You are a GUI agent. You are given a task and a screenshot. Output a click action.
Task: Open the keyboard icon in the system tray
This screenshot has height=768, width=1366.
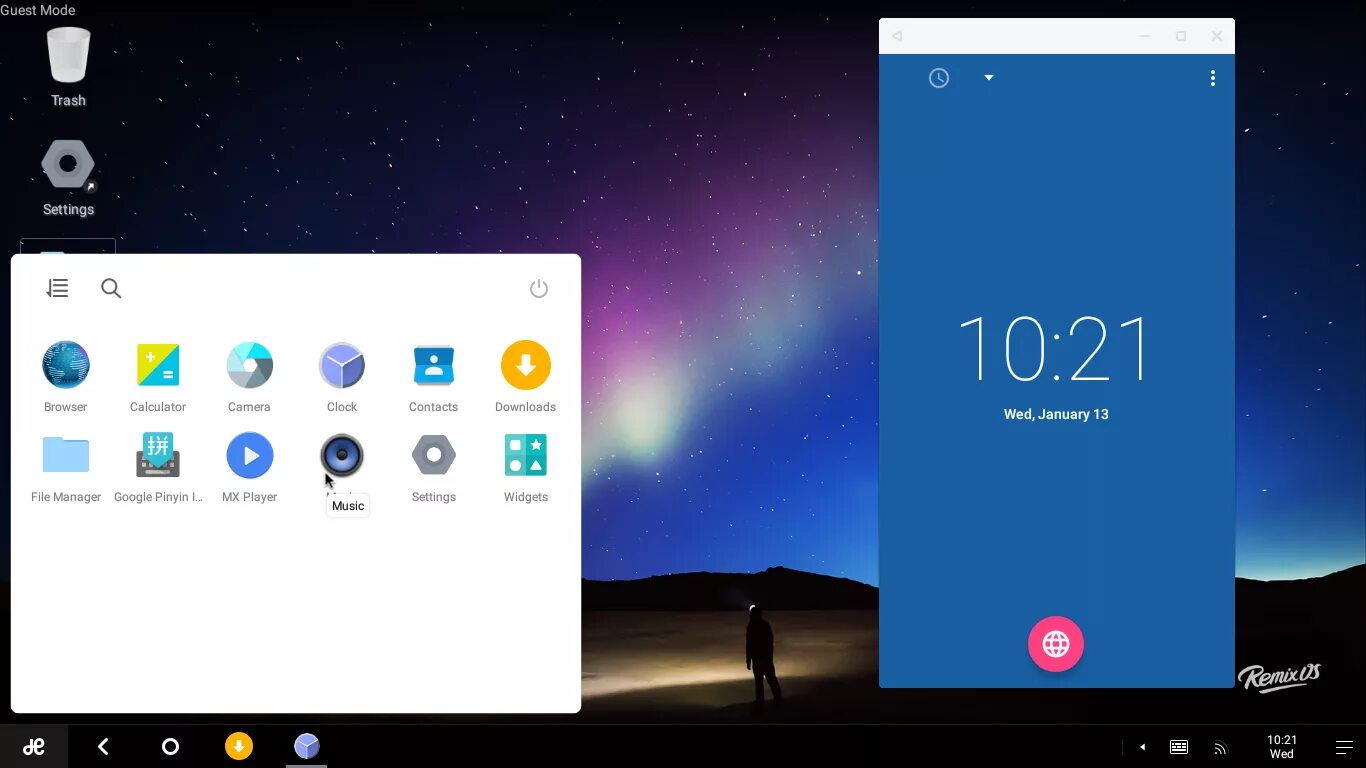pyautogui.click(x=1179, y=747)
